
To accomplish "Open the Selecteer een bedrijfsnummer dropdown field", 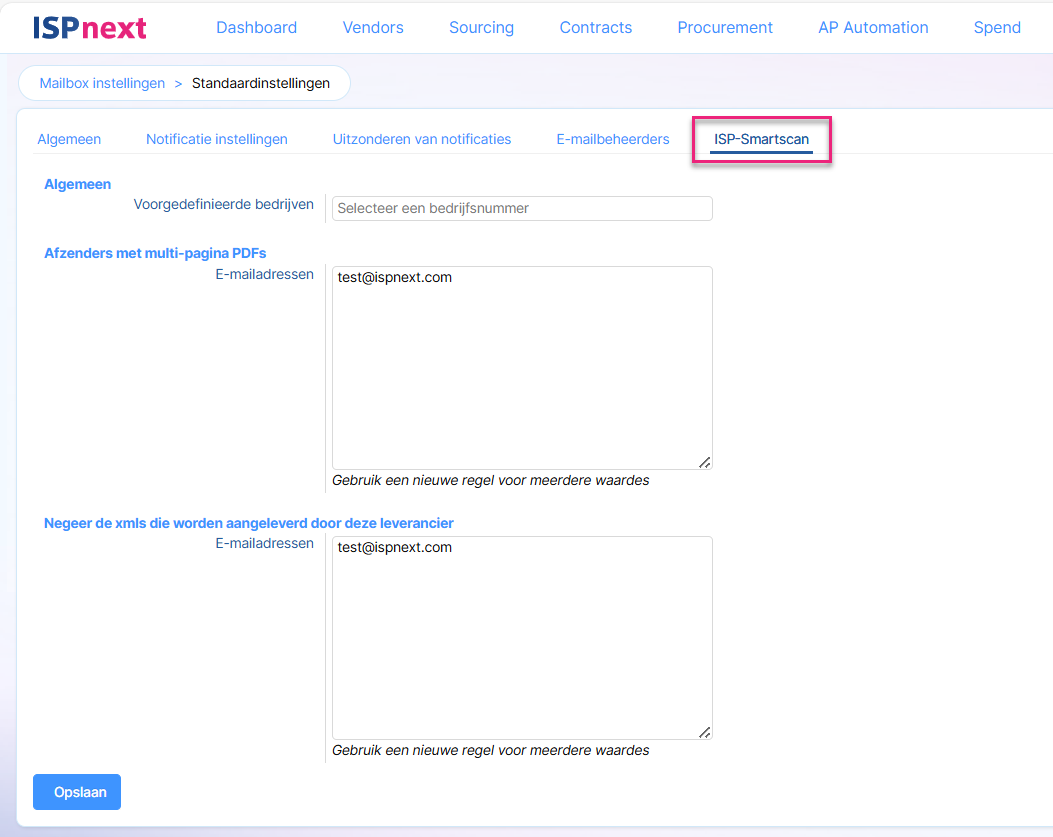I will click(522, 208).
